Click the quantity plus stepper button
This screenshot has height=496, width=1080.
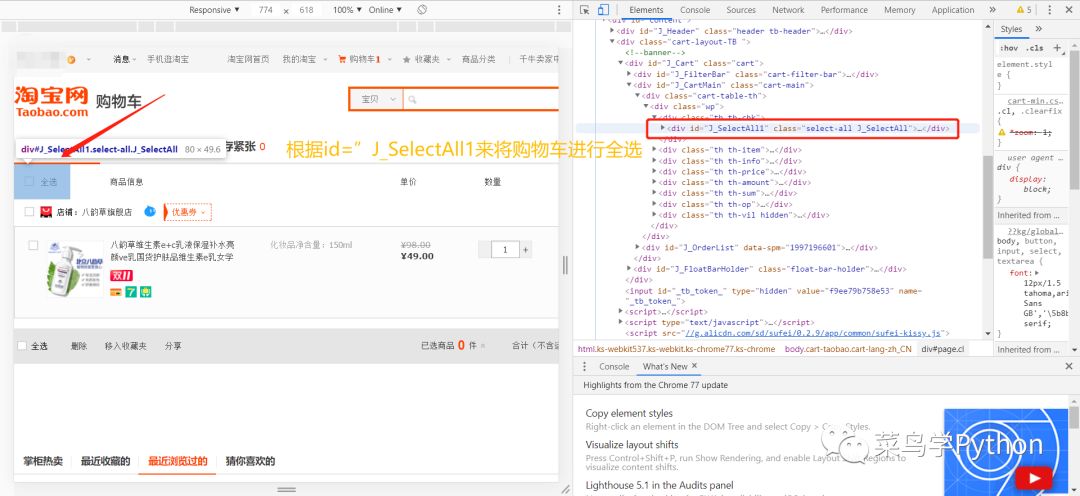point(526,250)
